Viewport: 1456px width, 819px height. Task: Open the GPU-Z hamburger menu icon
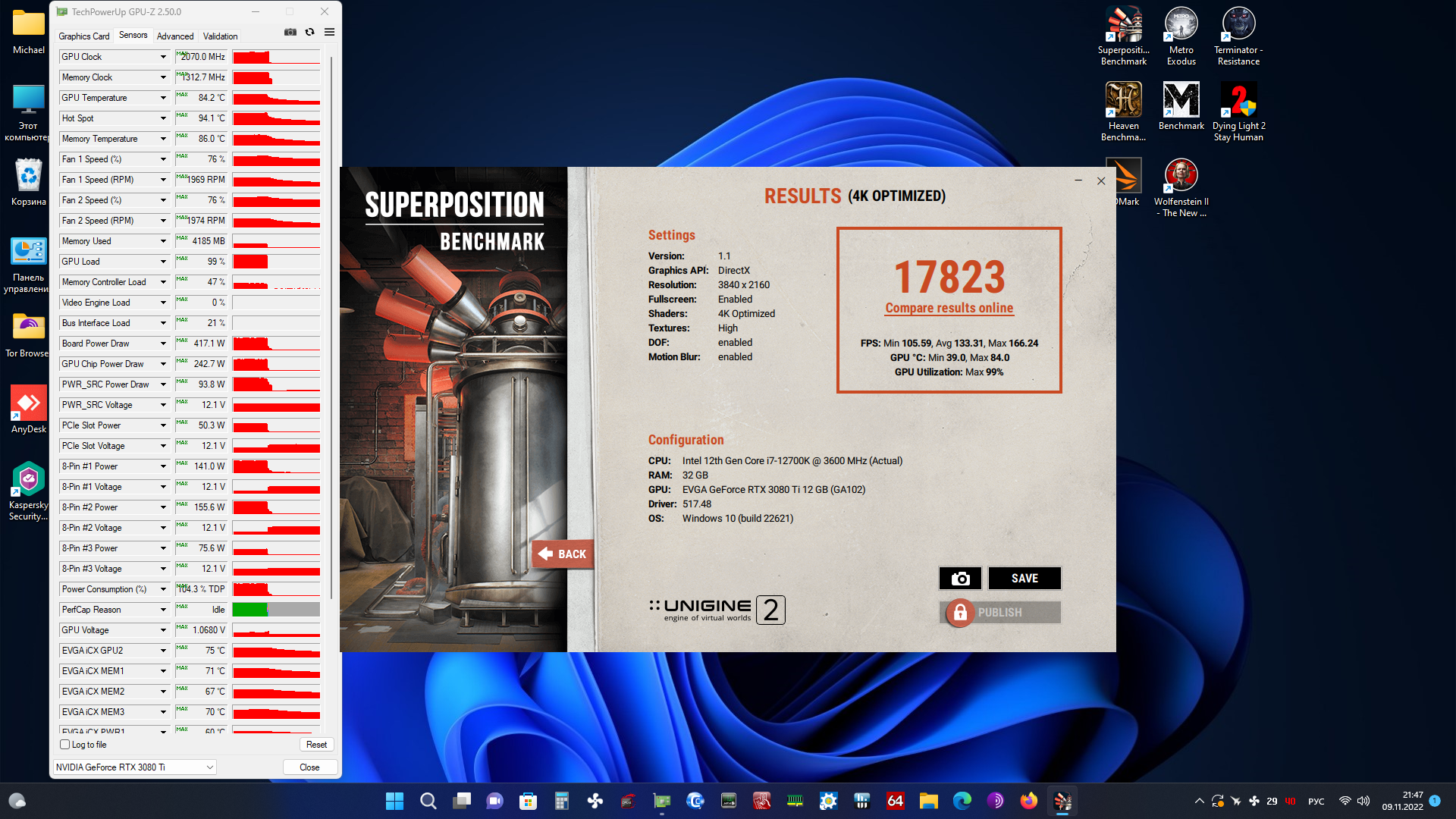point(329,32)
